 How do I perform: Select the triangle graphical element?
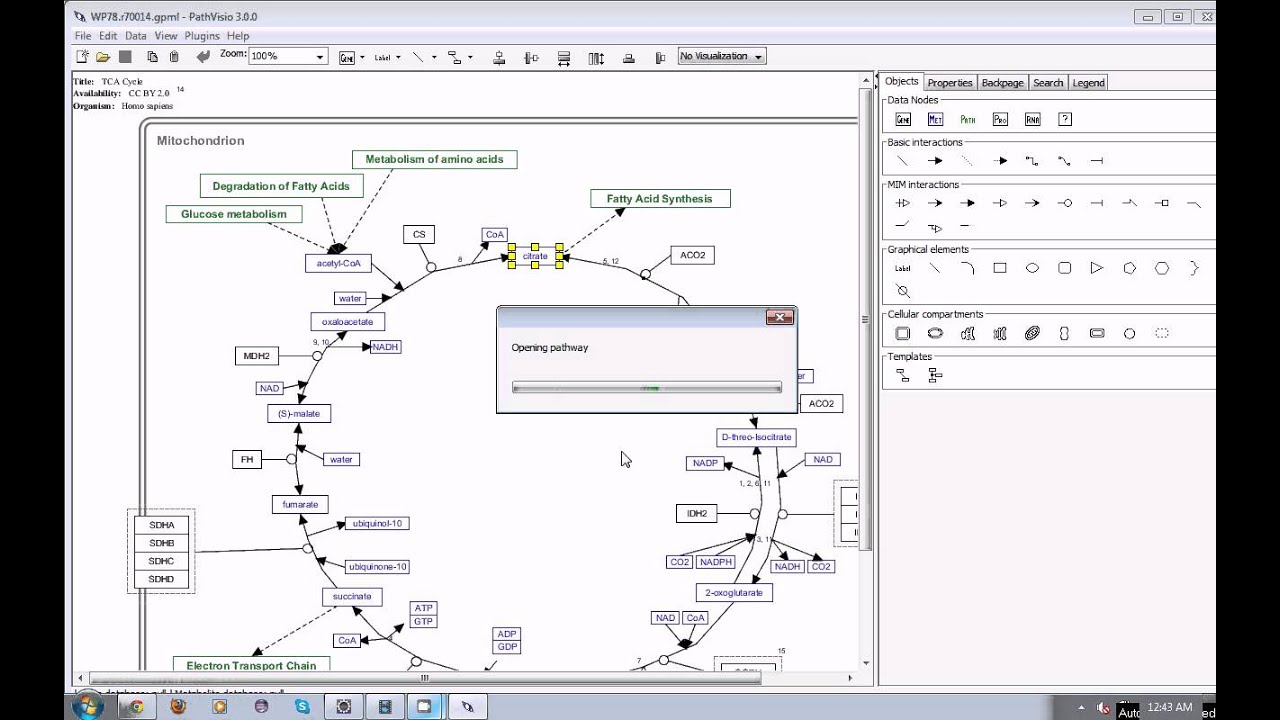pos(1097,268)
